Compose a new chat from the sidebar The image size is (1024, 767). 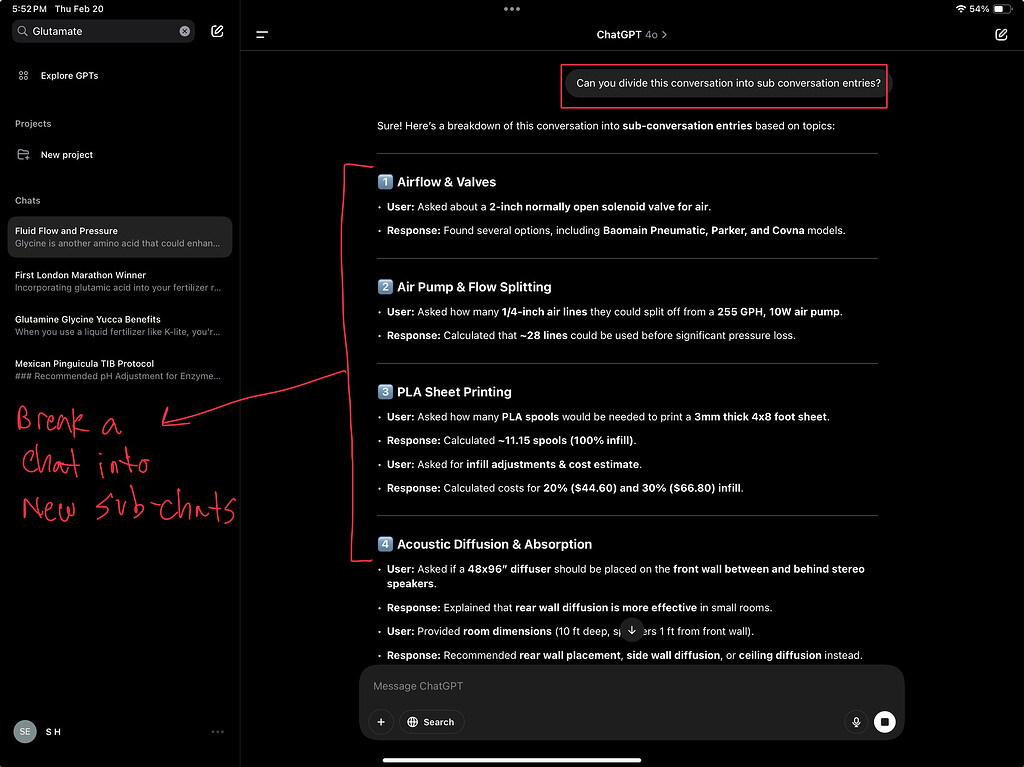[x=217, y=31]
